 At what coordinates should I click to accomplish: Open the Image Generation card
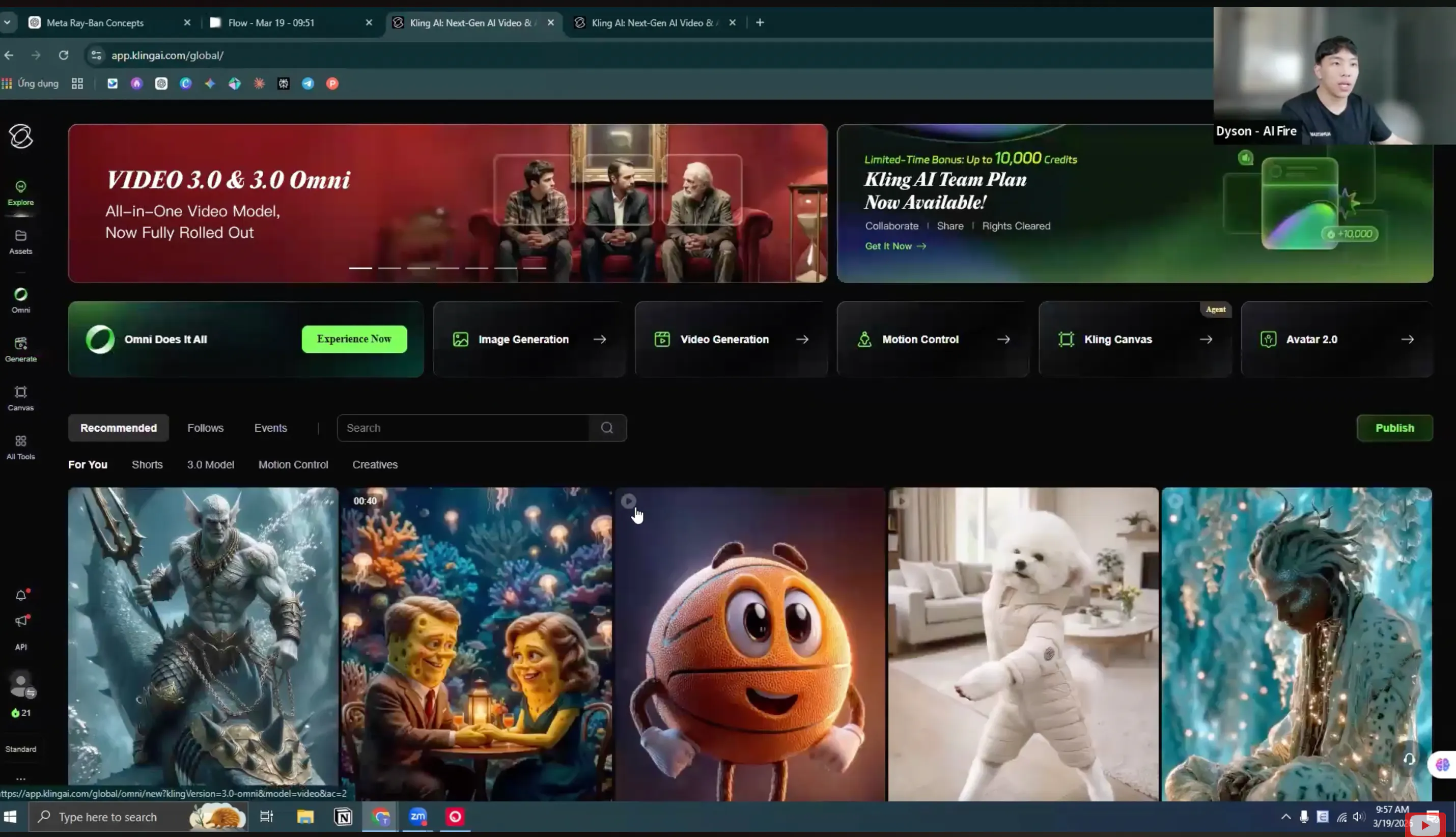click(x=529, y=339)
